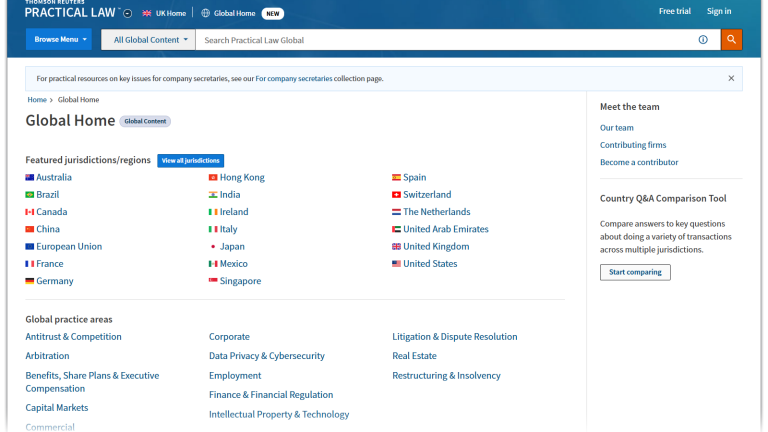Click inside the Search Practical Law Global field

pyautogui.click(x=440, y=40)
